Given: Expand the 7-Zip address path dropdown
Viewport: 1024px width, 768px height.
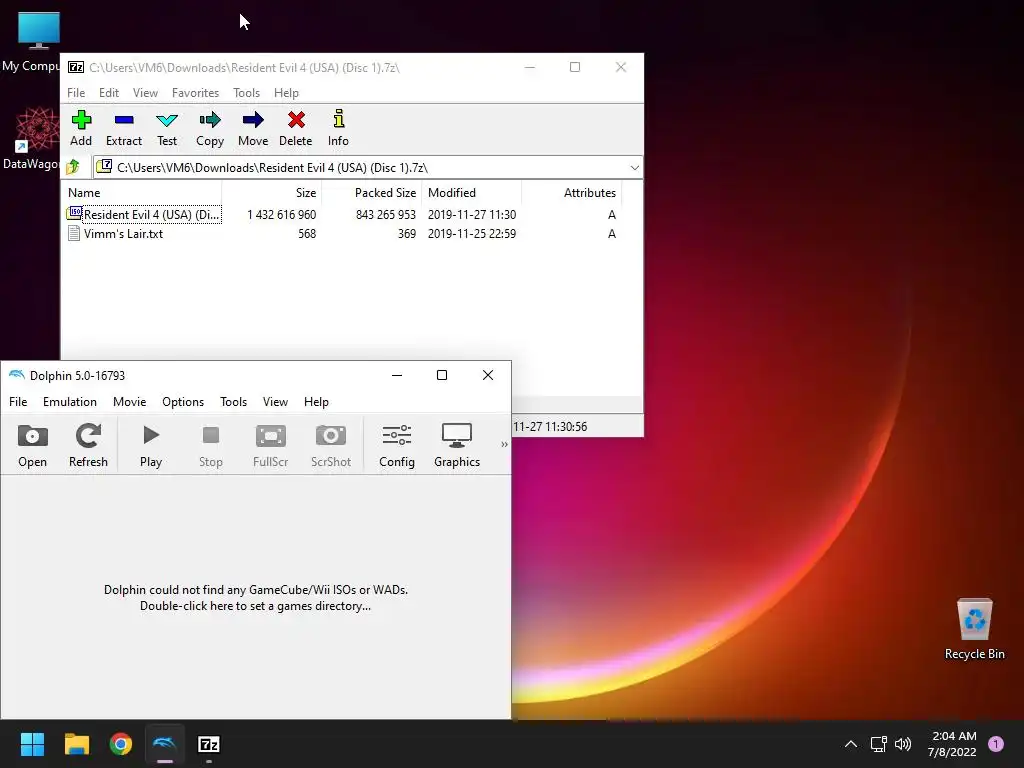Looking at the screenshot, I should tap(634, 168).
